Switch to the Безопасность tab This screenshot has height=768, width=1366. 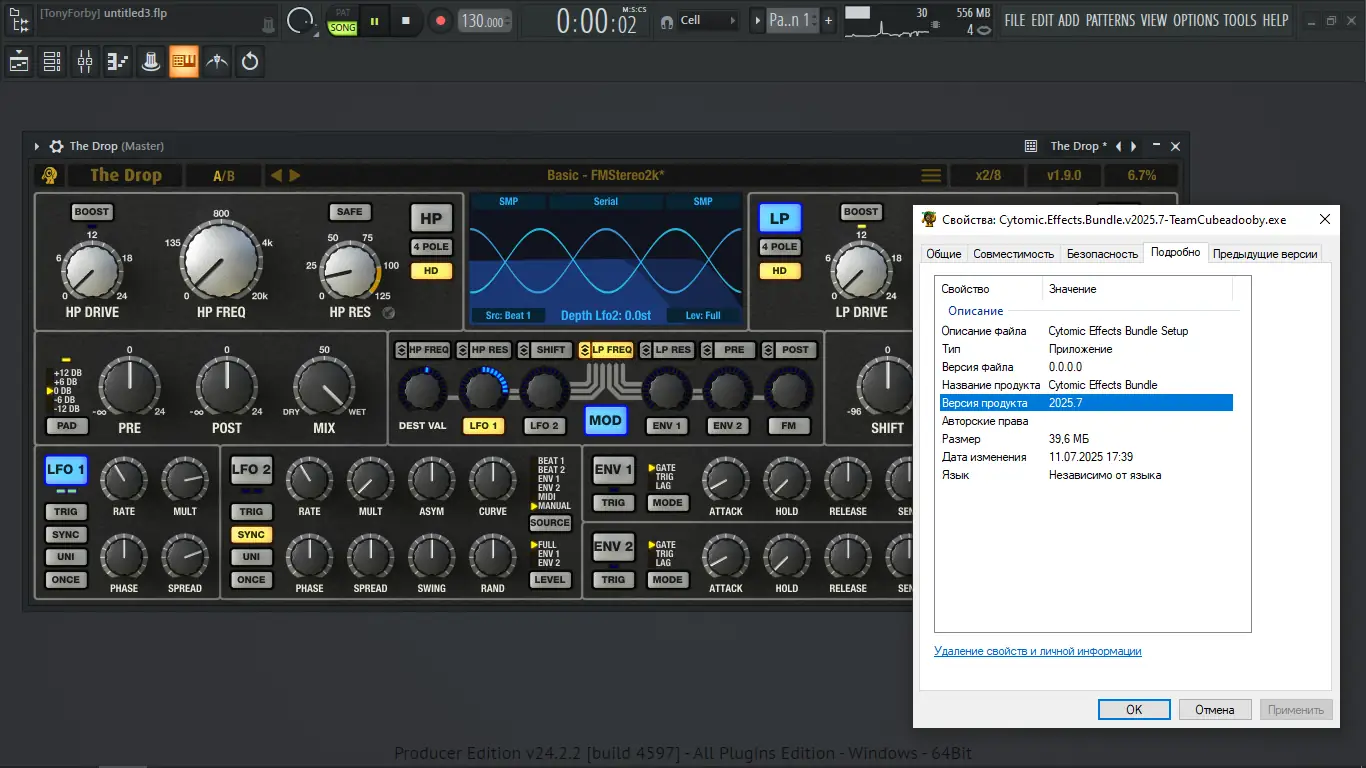coord(1102,254)
